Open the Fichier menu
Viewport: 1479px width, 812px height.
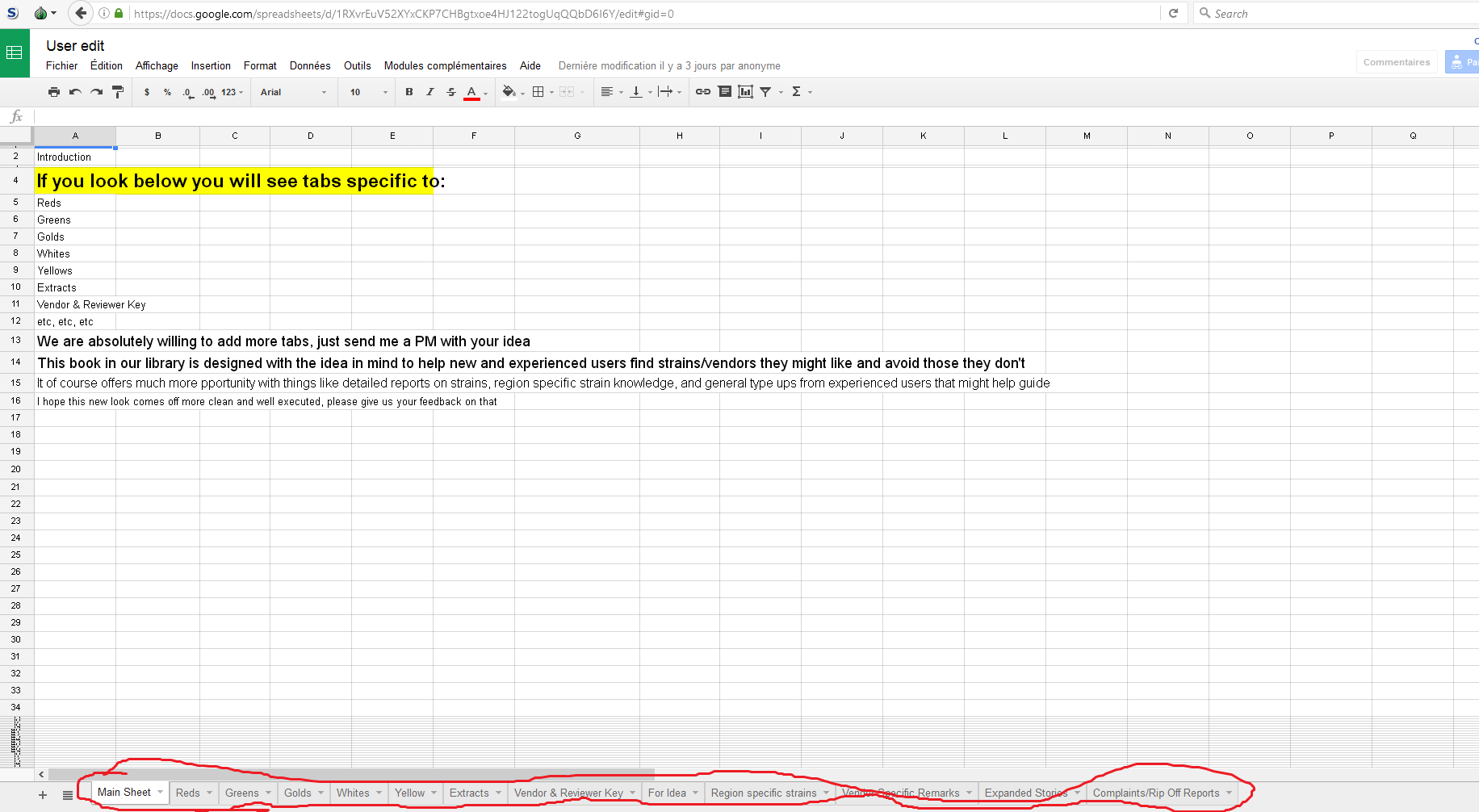[x=62, y=66]
